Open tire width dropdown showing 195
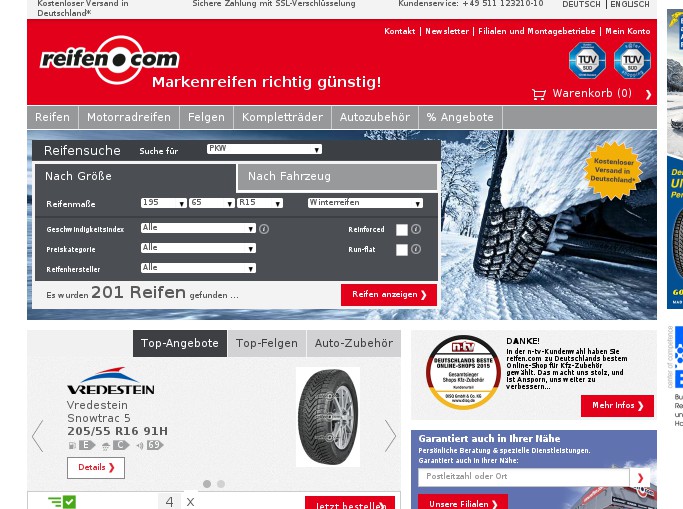 163,203
